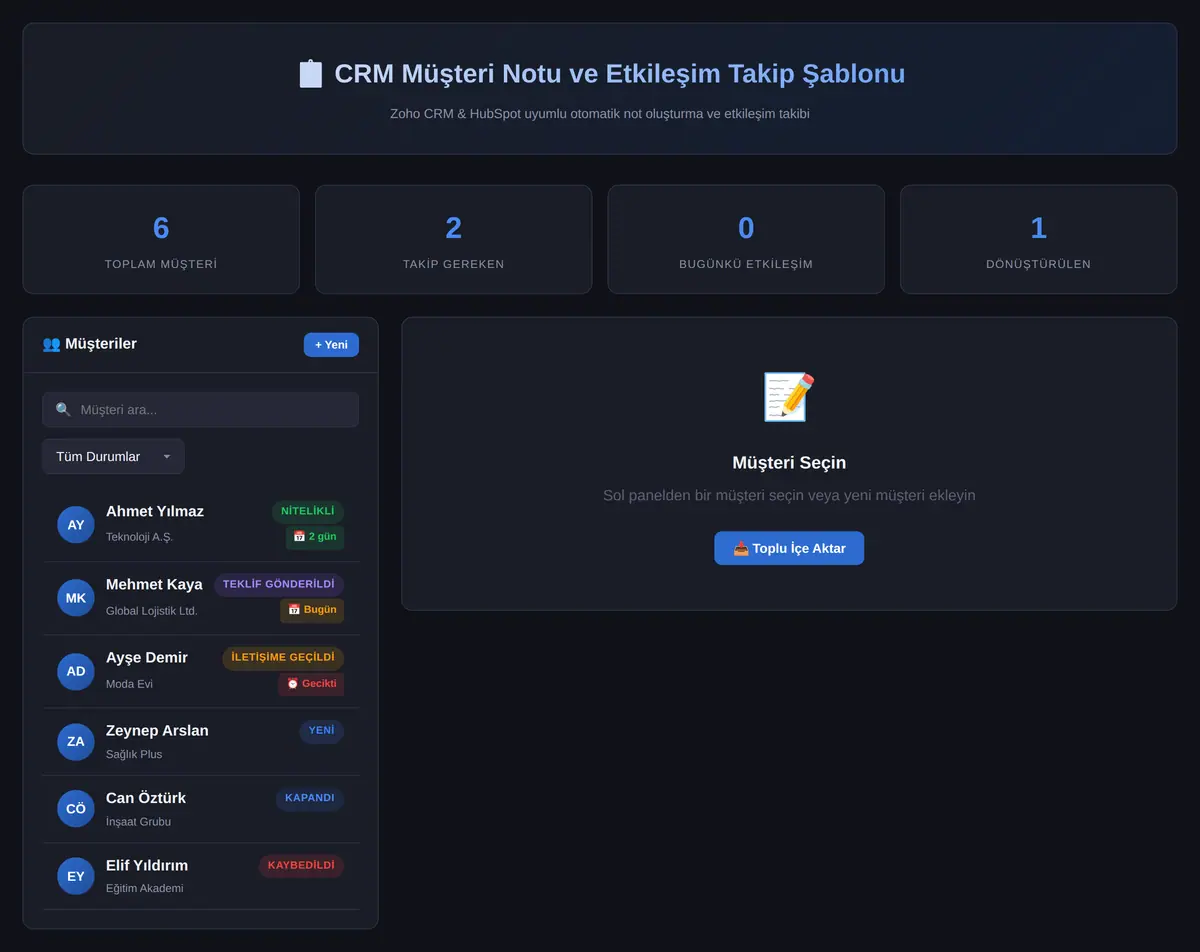Click the Toplu İçe Aktar button

click(x=789, y=548)
